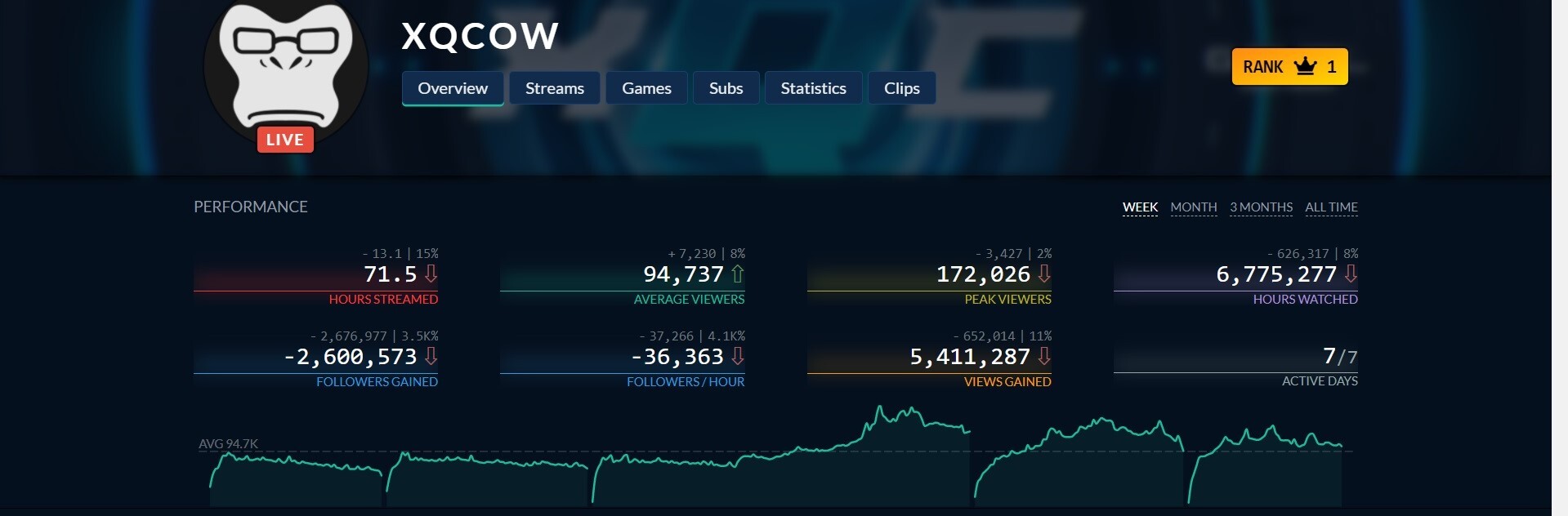This screenshot has height=516, width=1568.
Task: Click the down arrow beside 5,411,287 views gained
Action: pyautogui.click(x=1044, y=357)
